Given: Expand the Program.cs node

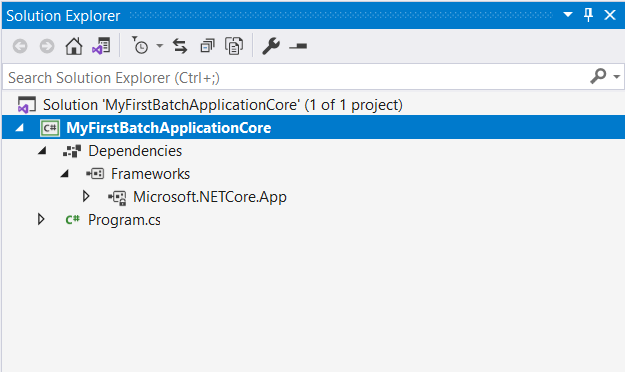Looking at the screenshot, I should click(x=41, y=219).
